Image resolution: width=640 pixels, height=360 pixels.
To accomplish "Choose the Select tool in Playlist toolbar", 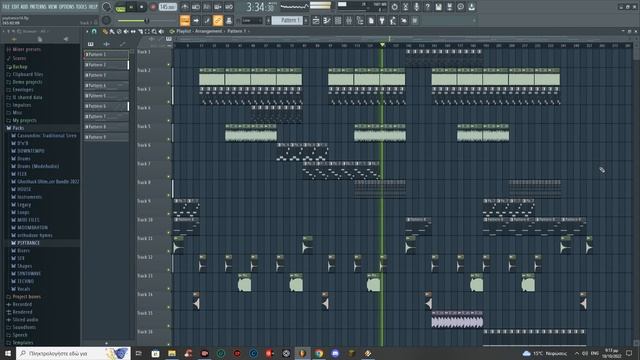I will coord(147,31).
